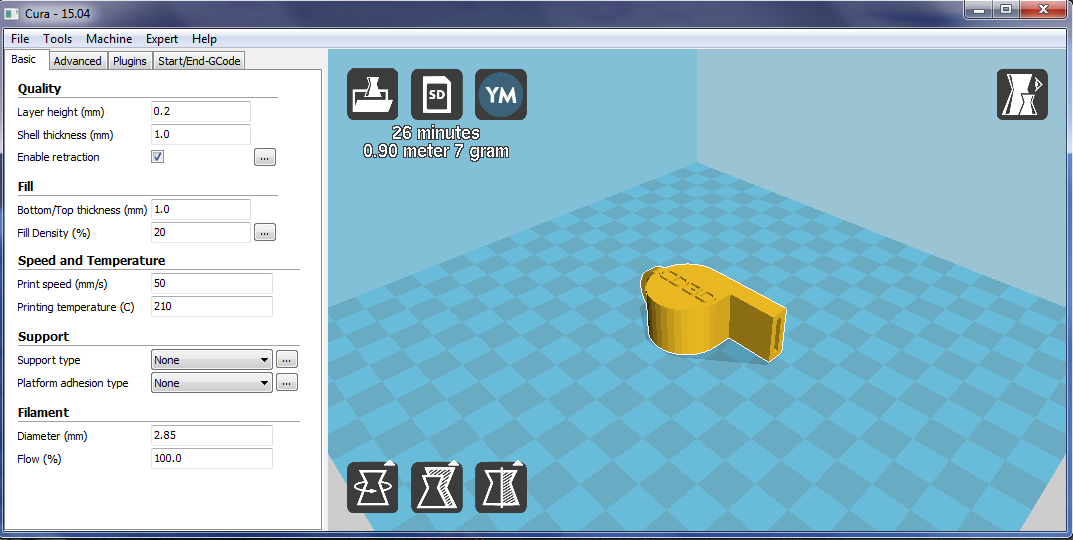Screen dimensions: 1073x540
Task: Click the "26 minutes" print time text
Action: click(436, 133)
